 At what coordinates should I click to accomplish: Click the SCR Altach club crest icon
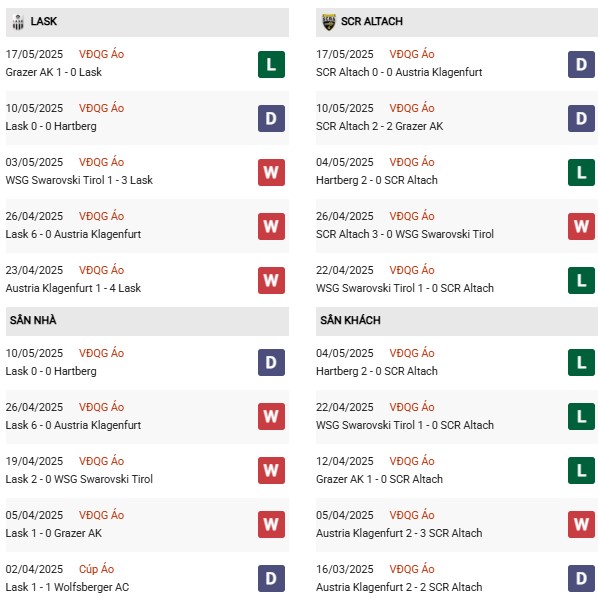pyautogui.click(x=329, y=22)
